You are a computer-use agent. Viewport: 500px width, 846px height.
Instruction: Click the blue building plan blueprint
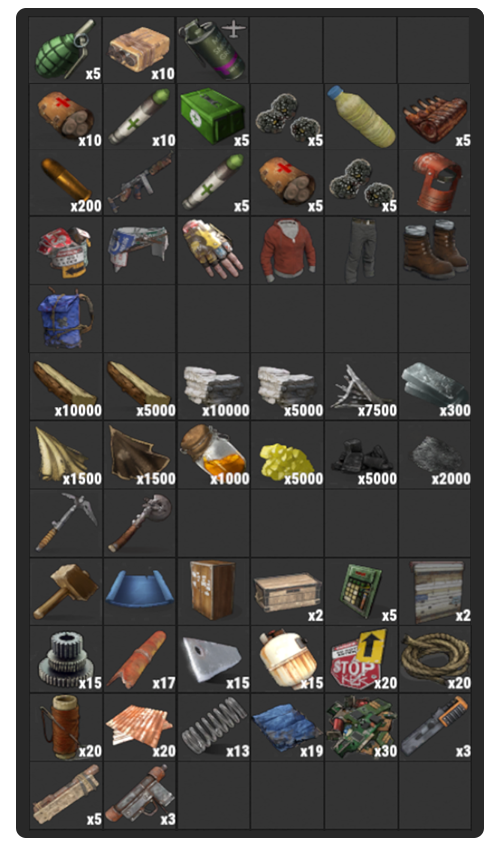pos(139,591)
